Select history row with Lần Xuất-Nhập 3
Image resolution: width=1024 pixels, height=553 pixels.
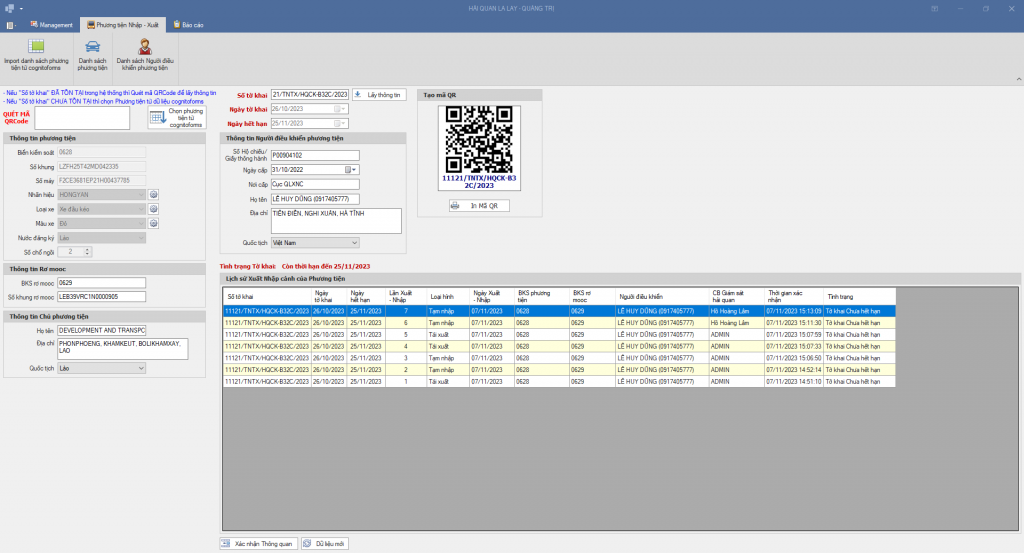pyautogui.click(x=559, y=358)
